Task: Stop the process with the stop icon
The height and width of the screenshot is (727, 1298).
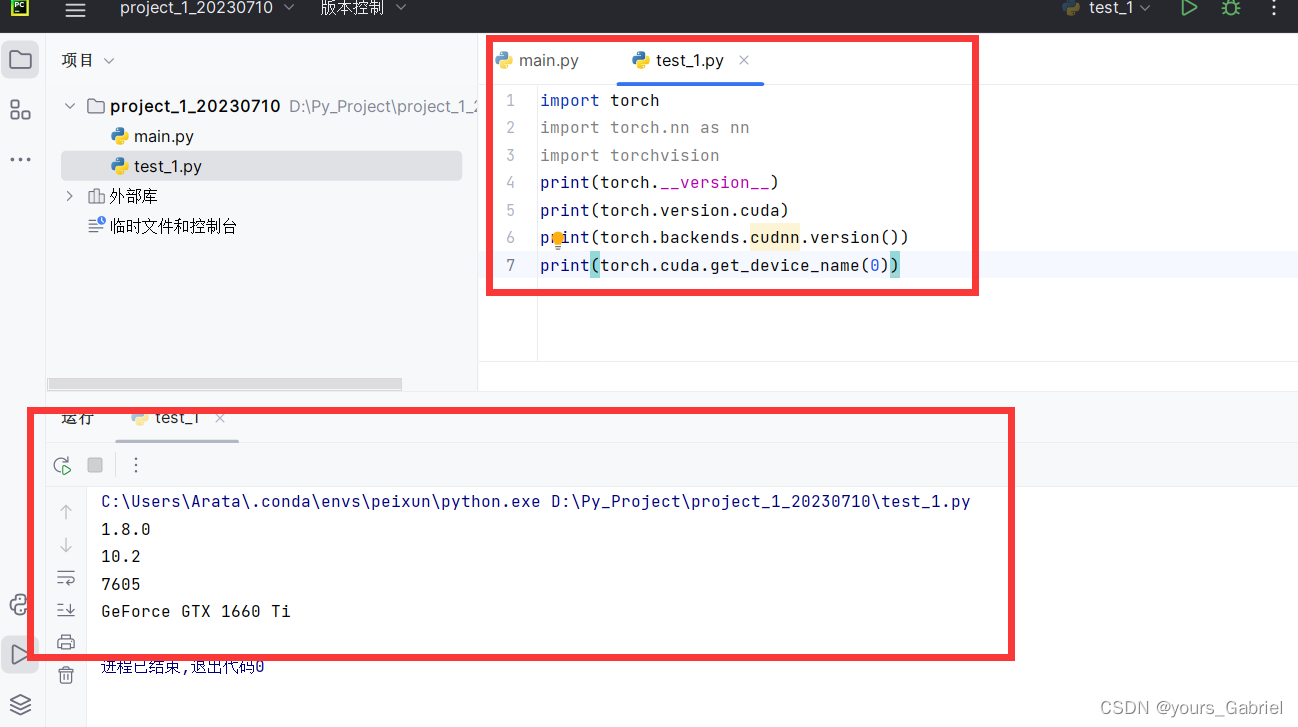Action: (95, 465)
